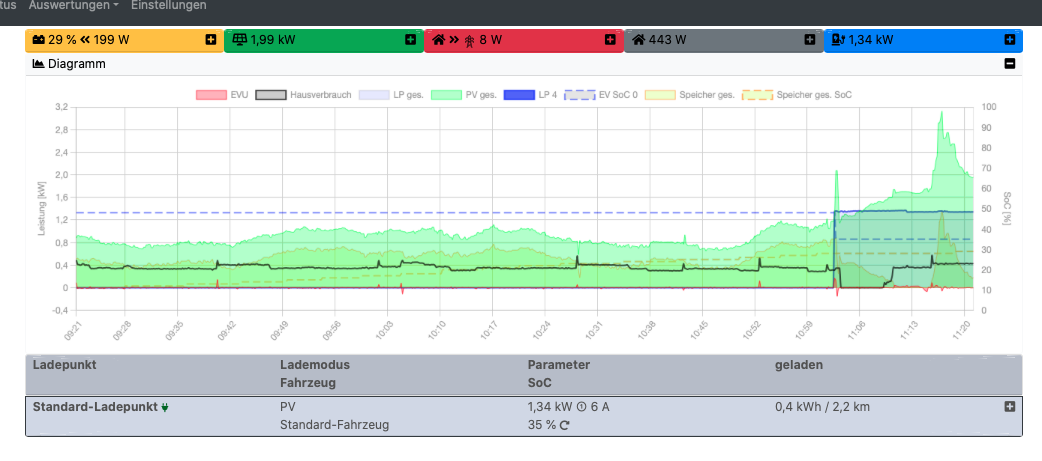The height and width of the screenshot is (461, 1042).
Task: Expand the house consumption card (443 W)
Action: tap(810, 40)
